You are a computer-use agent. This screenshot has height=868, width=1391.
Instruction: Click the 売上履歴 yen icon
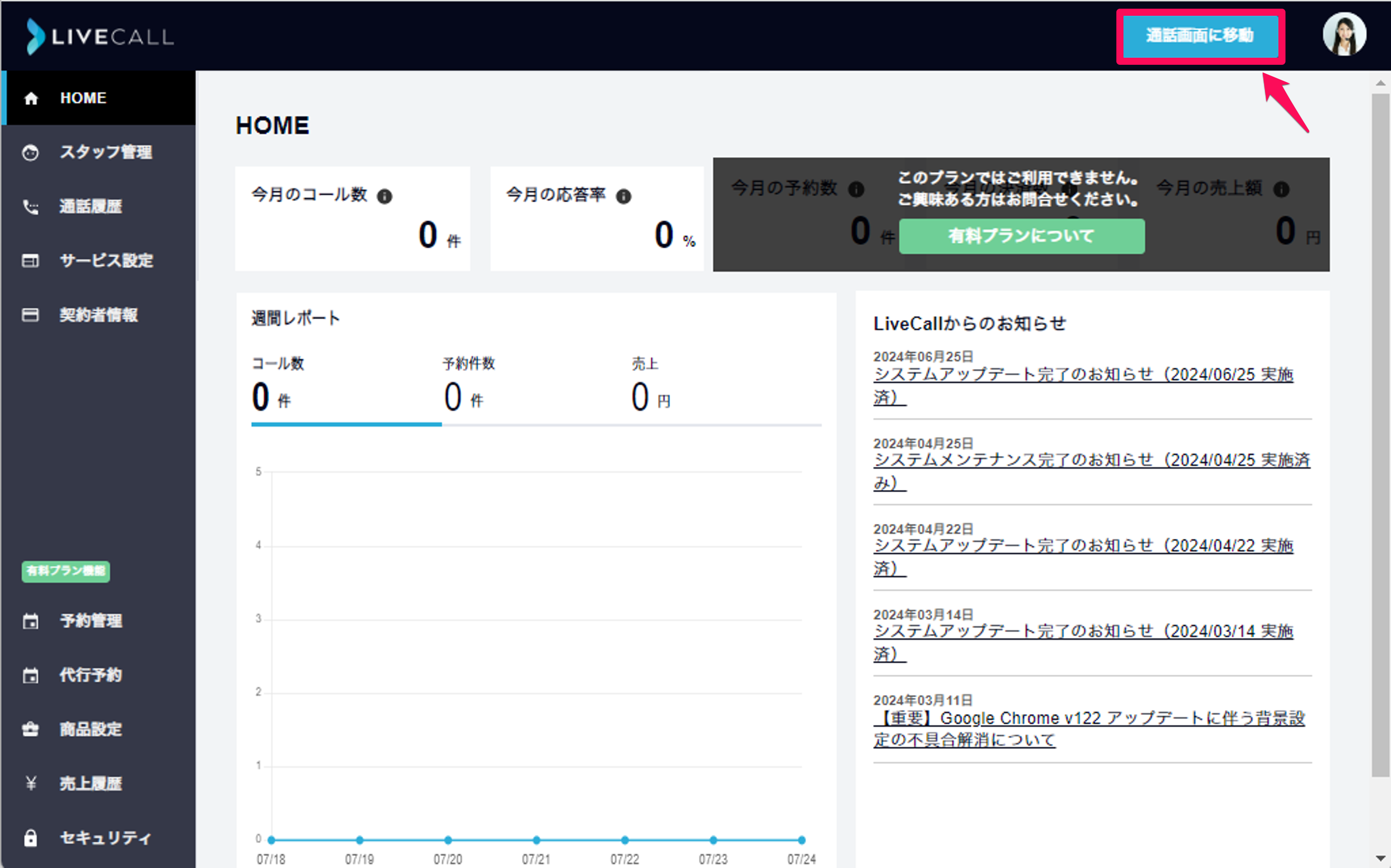[30, 783]
